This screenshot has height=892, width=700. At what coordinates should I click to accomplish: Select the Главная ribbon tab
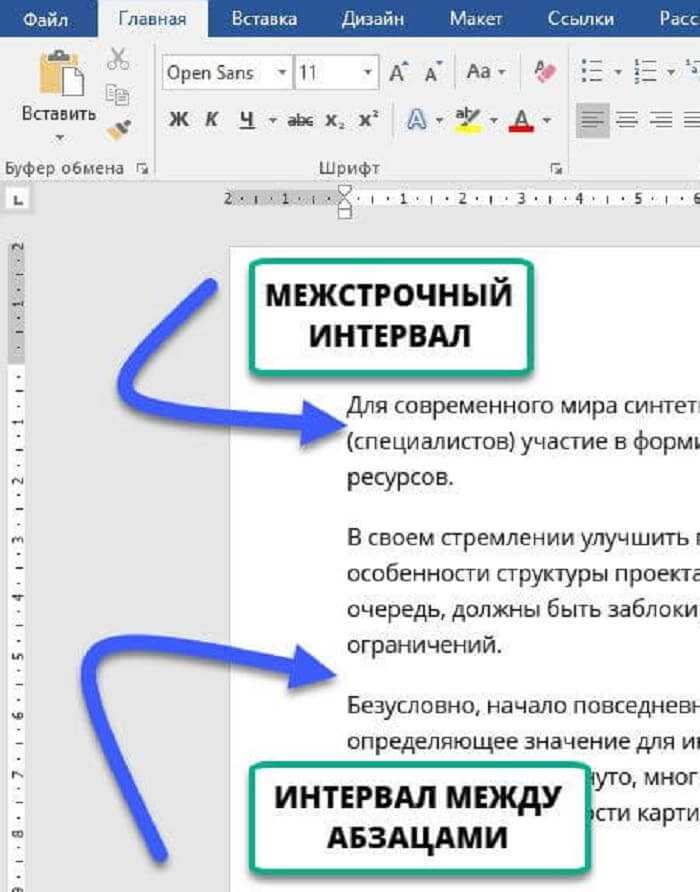click(152, 19)
